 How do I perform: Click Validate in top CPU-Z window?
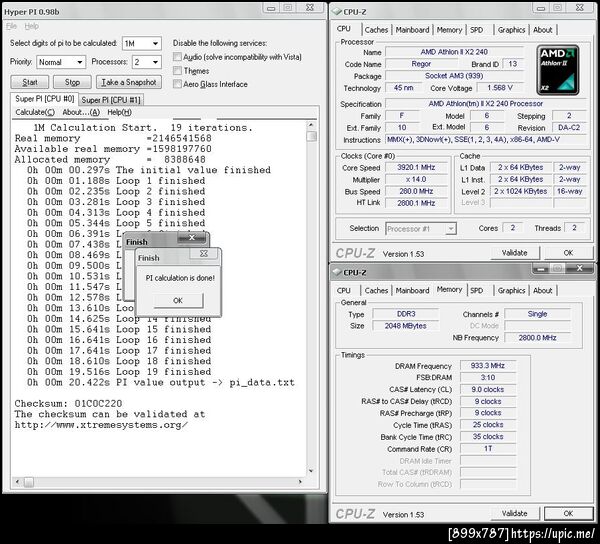point(515,252)
